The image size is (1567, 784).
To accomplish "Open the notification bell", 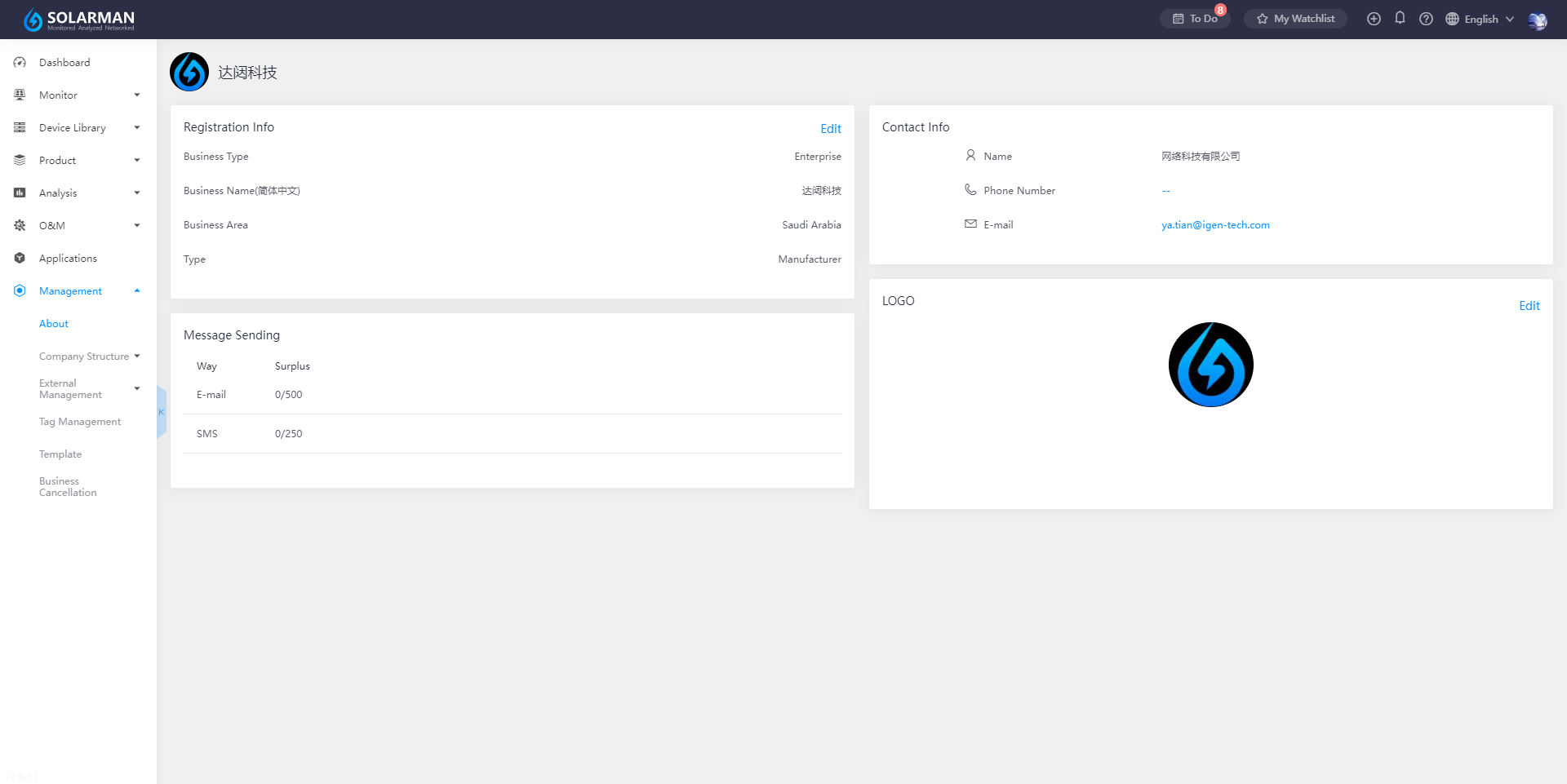I will pyautogui.click(x=1400, y=18).
